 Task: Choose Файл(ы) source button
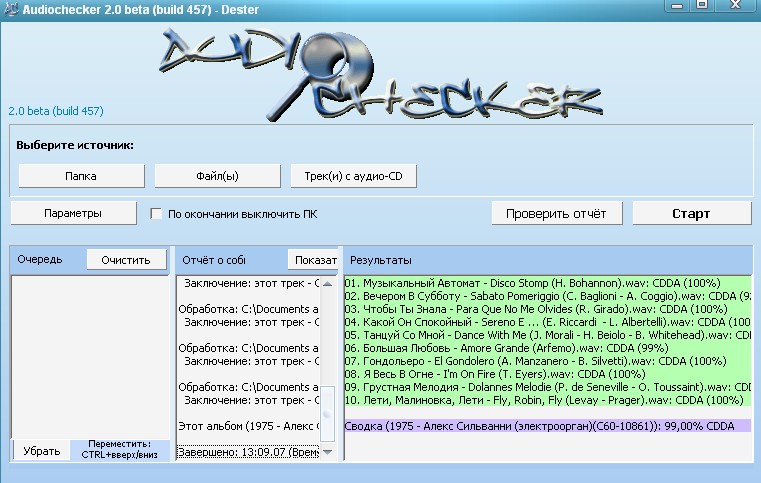pos(217,176)
